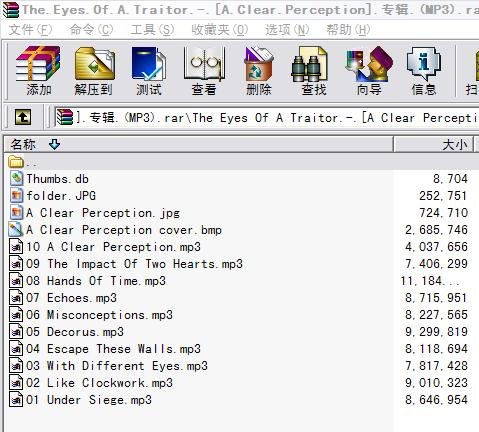Screen dimensions: 479x432
Task: Show archive Info (信息) icon
Action: tap(423, 64)
